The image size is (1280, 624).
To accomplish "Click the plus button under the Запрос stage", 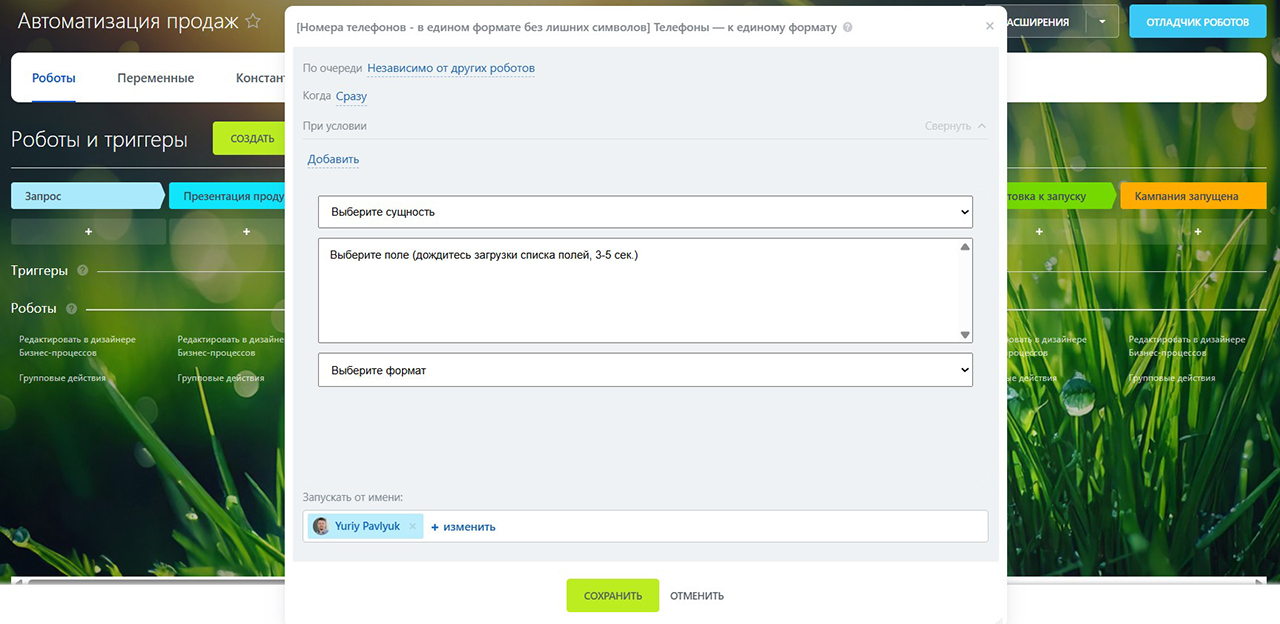I will click(88, 232).
